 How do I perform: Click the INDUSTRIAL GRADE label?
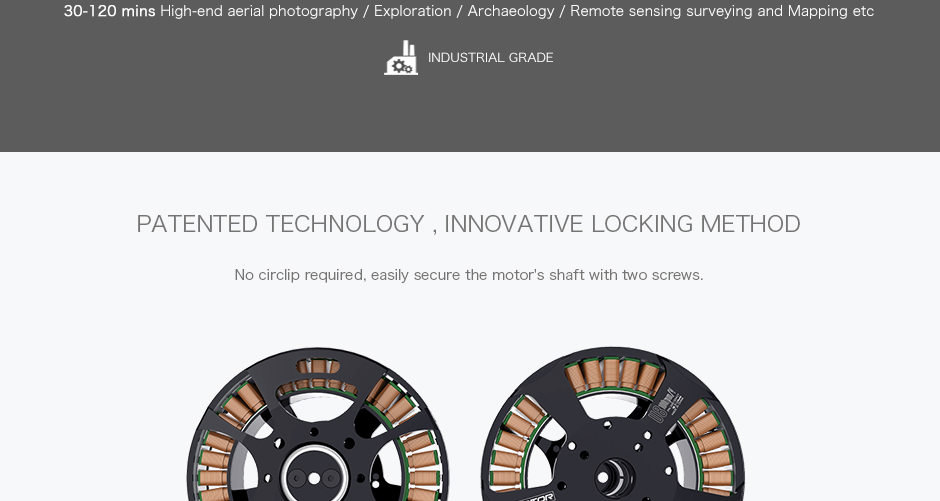(490, 58)
